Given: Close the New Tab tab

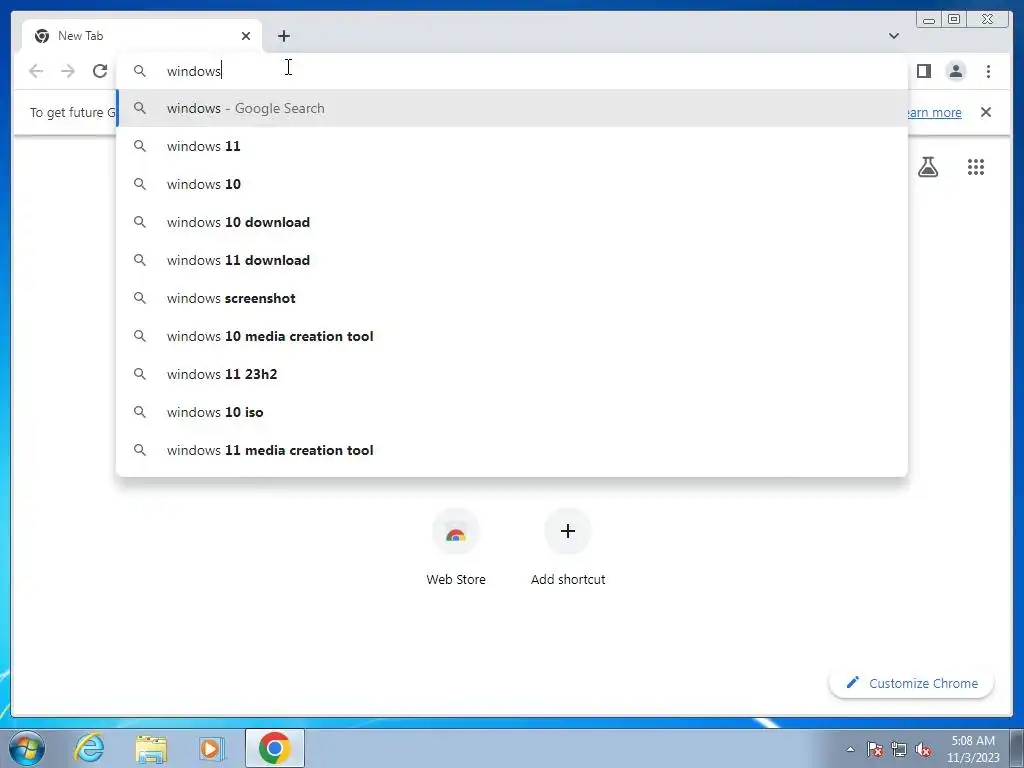Looking at the screenshot, I should [x=246, y=36].
